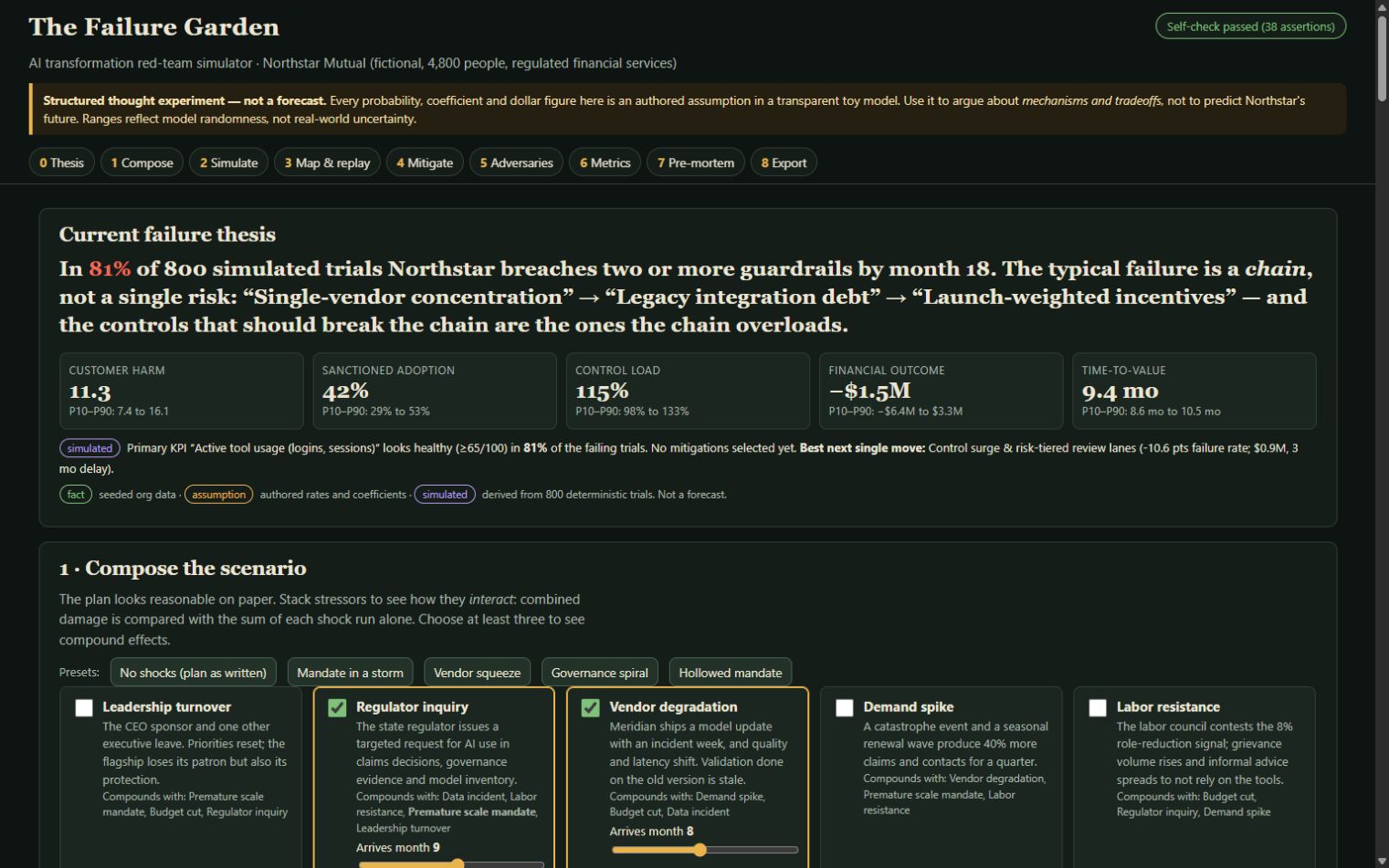1389x868 pixels.
Task: Click the 'simulated' legend tag near 'derived from 800'
Action: pyautogui.click(x=445, y=495)
